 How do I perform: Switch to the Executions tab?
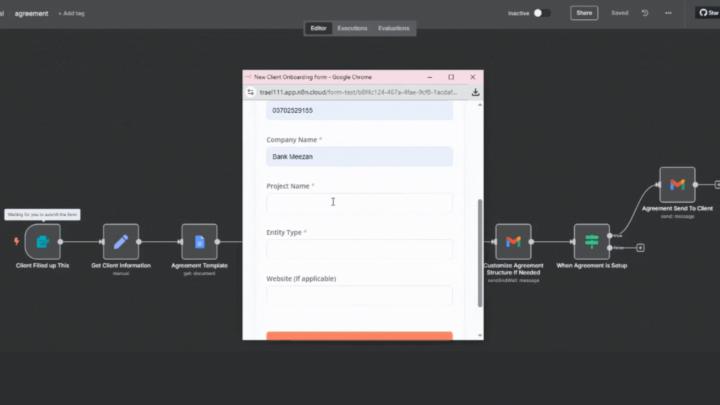pyautogui.click(x=352, y=28)
